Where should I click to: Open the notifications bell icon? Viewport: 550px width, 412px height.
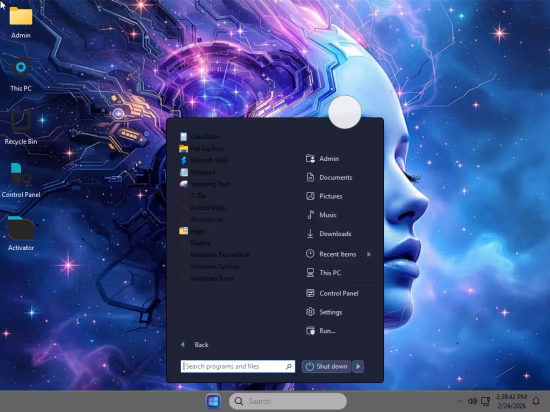click(536, 401)
